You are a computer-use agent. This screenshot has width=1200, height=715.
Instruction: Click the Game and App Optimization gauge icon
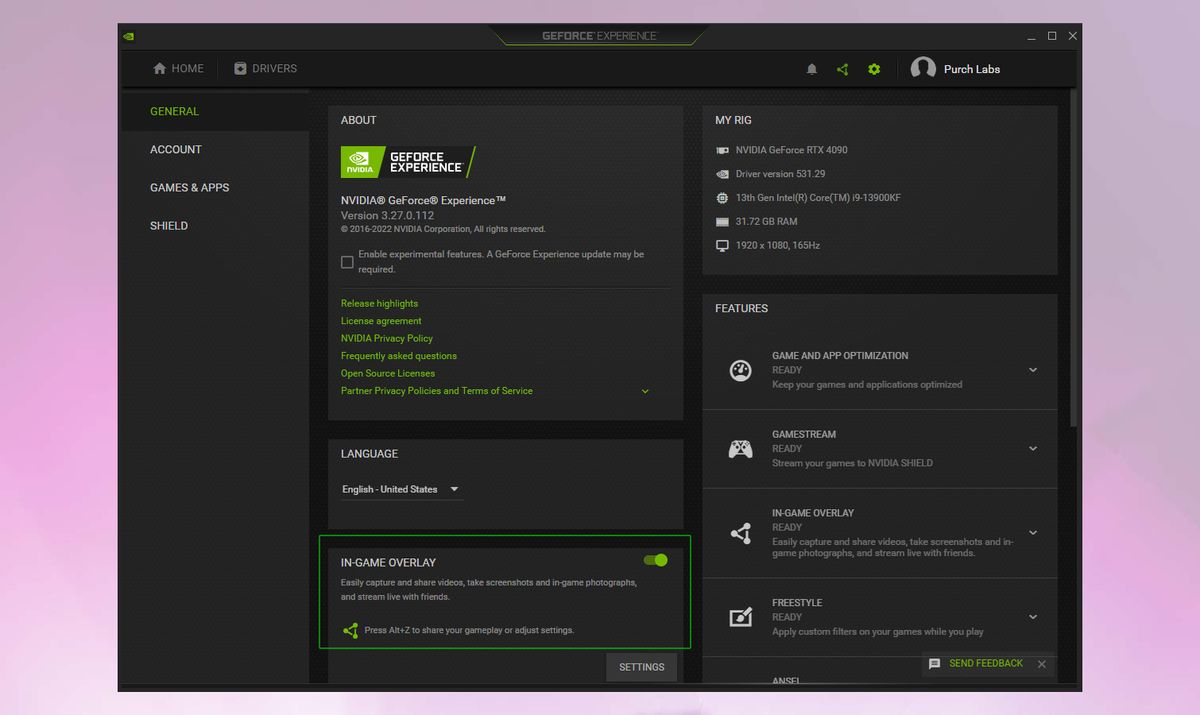(740, 370)
